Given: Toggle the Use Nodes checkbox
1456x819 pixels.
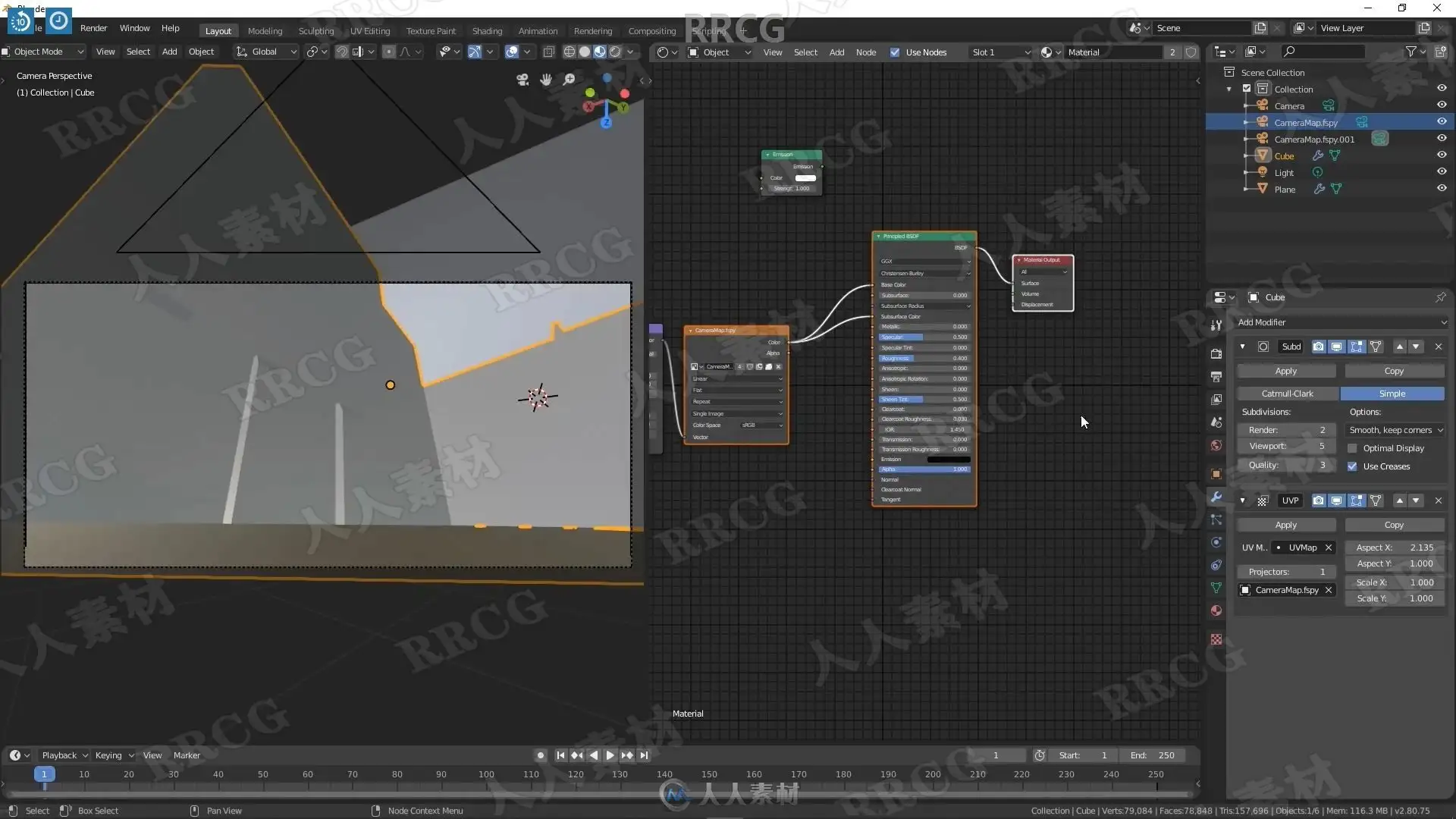Looking at the screenshot, I should 895,52.
